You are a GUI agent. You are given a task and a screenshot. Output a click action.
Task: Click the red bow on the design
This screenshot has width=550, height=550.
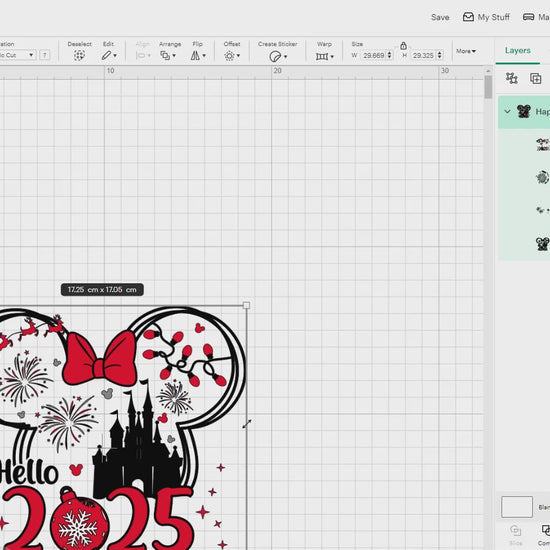click(100, 358)
